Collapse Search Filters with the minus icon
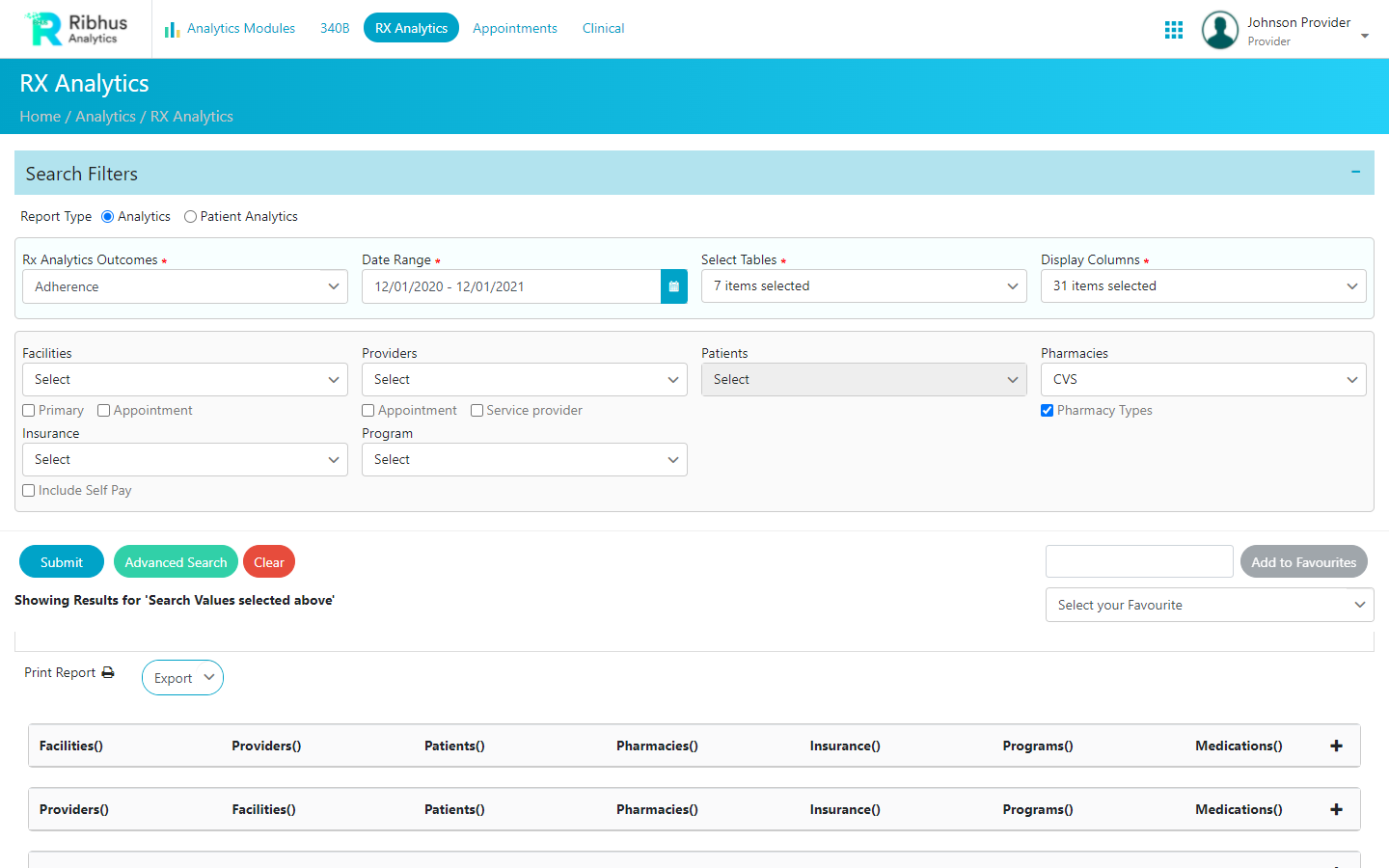The height and width of the screenshot is (868, 1389). 1355,173
